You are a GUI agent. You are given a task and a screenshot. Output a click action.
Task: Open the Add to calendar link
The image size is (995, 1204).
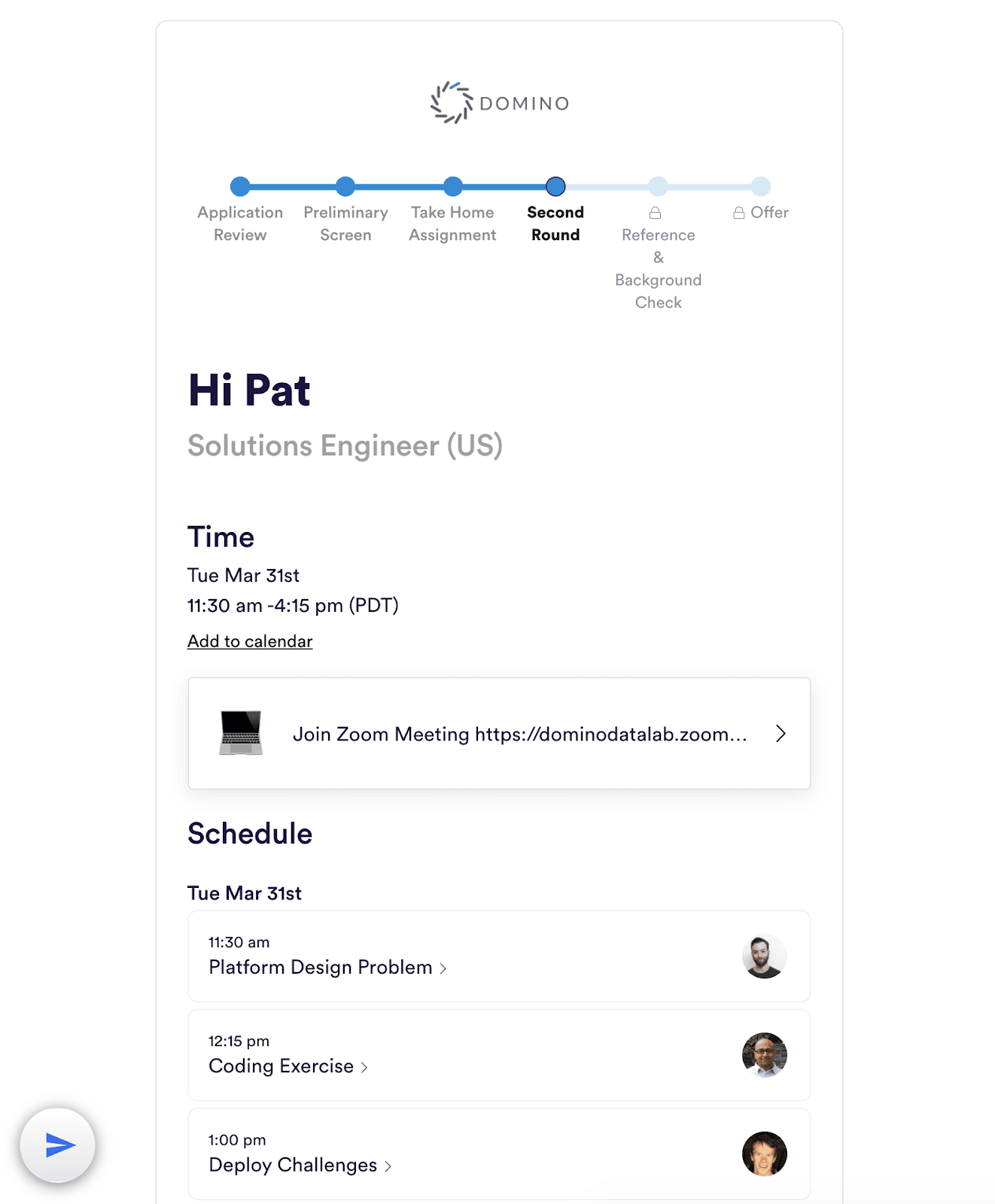tap(250, 641)
